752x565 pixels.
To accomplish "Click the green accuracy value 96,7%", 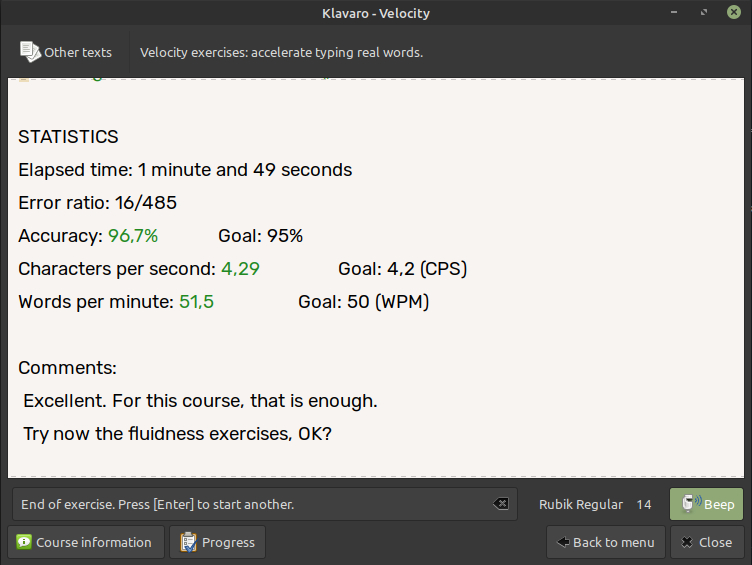I will (133, 235).
